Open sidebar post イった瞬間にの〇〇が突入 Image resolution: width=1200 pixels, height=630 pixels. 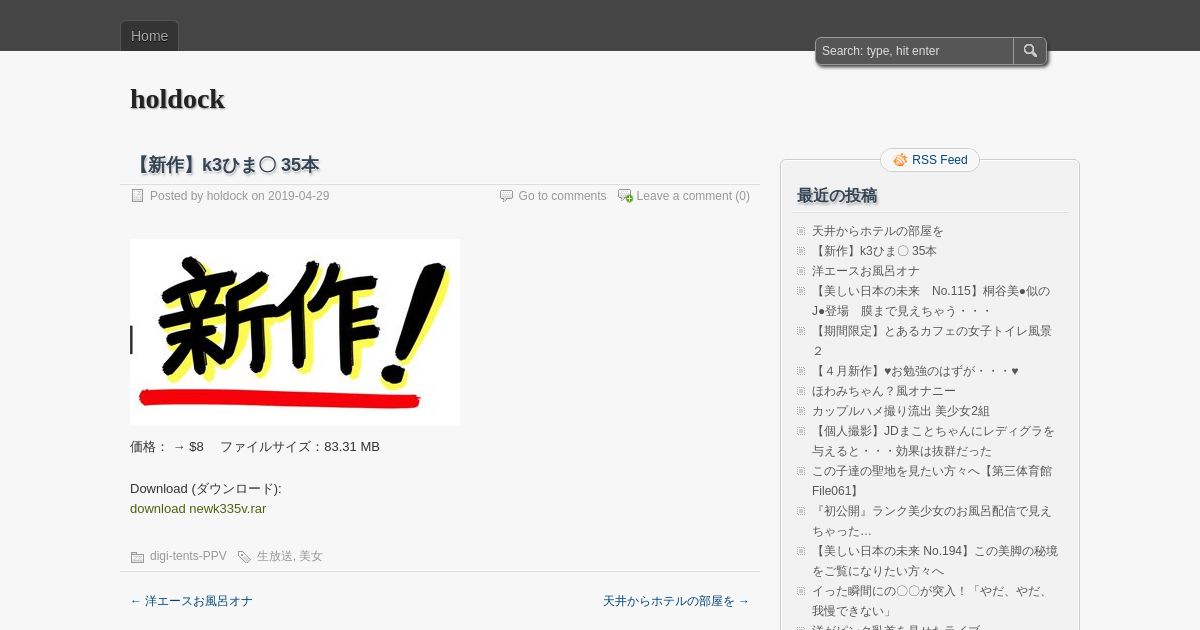pyautogui.click(x=932, y=601)
